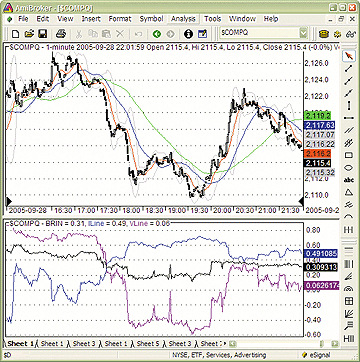Viewport: 360px width, 362px height.
Task: Open the Symbol menu
Action: click(151, 19)
